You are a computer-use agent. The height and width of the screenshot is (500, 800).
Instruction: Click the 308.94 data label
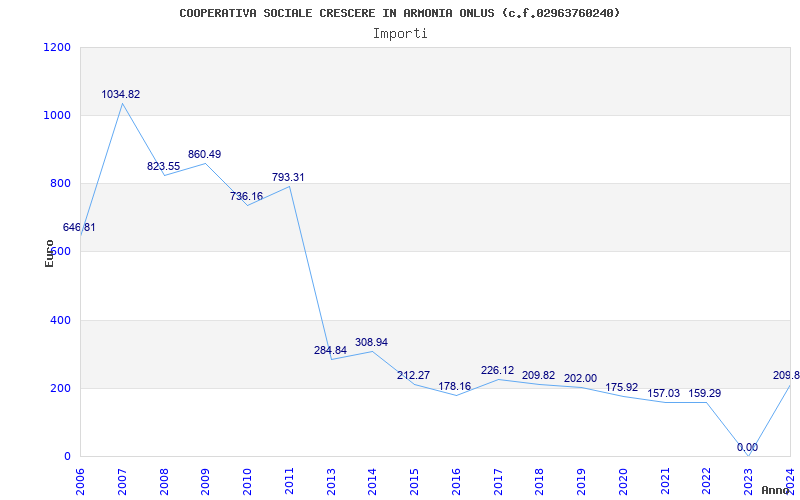coord(371,342)
